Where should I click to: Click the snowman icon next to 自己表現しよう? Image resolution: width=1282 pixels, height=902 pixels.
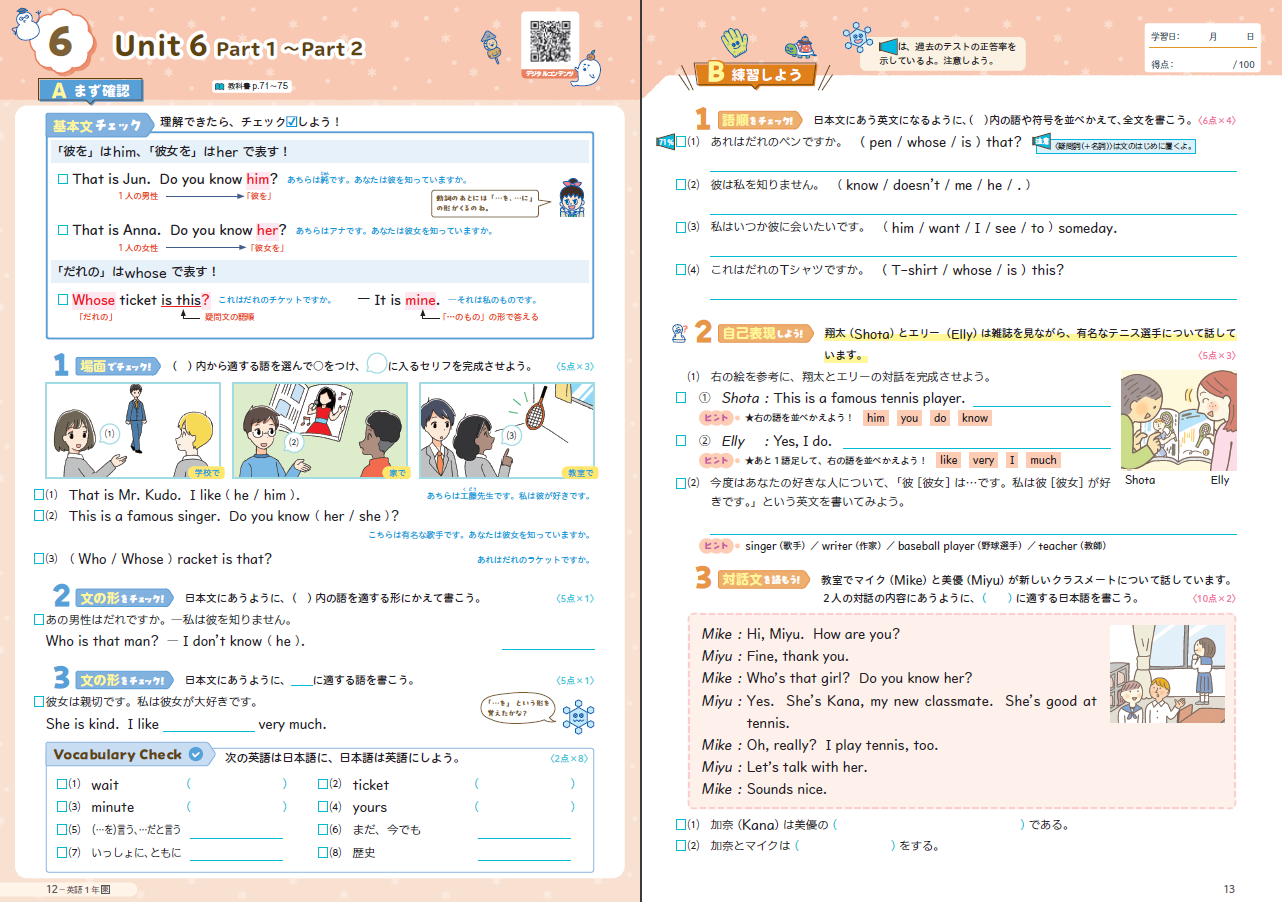679,332
